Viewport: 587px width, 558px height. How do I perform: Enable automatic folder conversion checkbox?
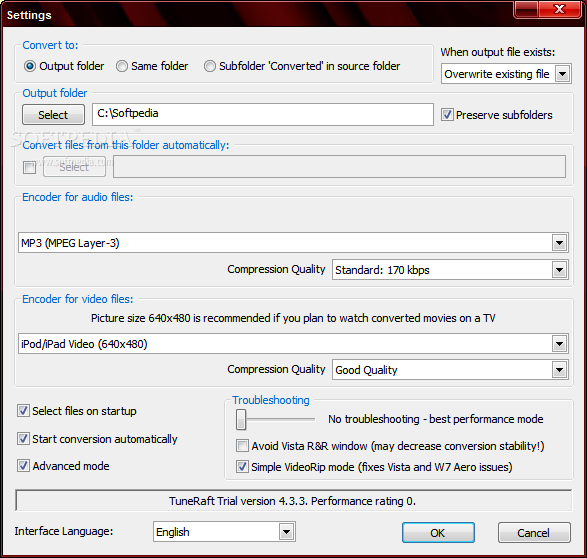(30, 167)
